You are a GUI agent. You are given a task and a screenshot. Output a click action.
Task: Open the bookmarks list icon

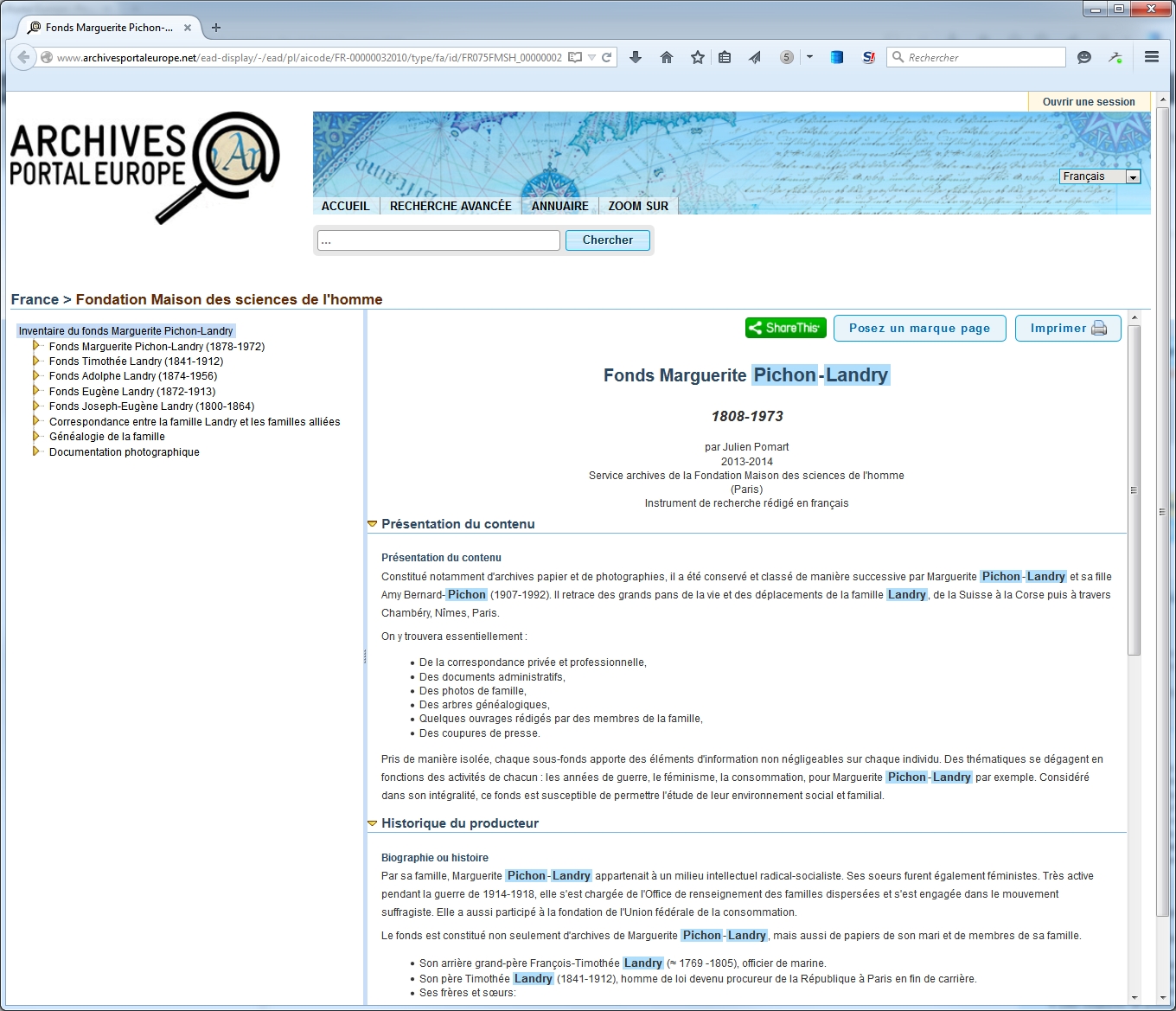[x=725, y=57]
